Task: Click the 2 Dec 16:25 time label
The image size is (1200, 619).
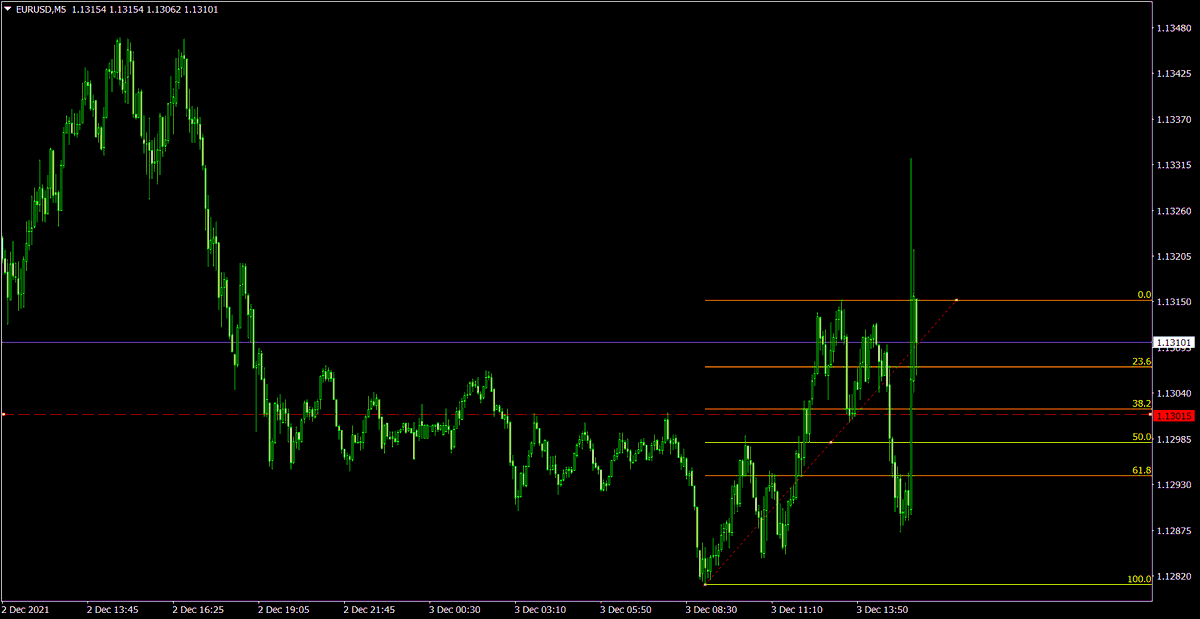Action: point(198,608)
